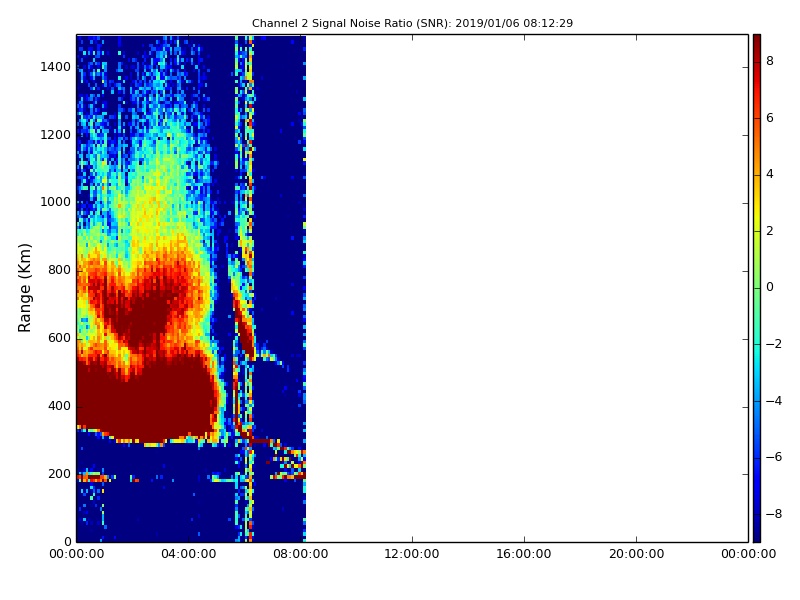800x600 pixels.
Task: Click the 'Range (Km)' y-axis label
Action: [x=24, y=288]
